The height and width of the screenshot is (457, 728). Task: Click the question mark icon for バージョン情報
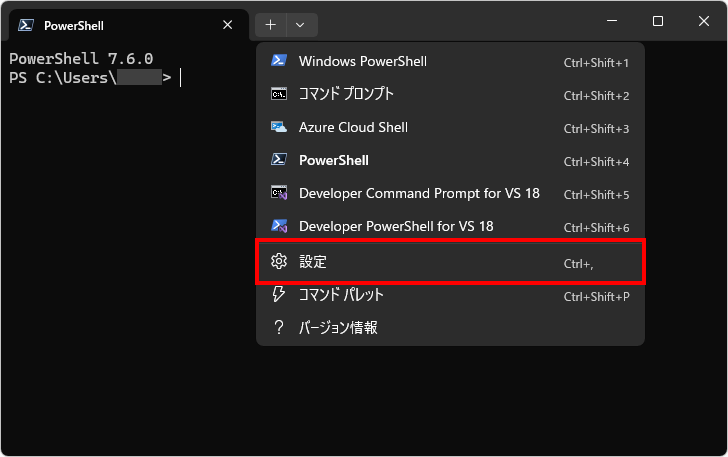pyautogui.click(x=279, y=327)
